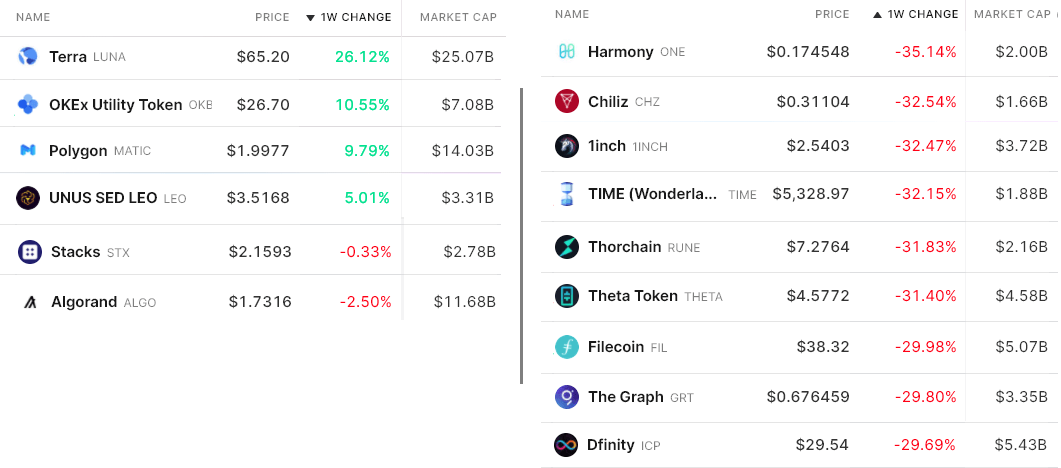The image size is (1061, 468).
Task: Click the Stacks STX coin icon
Action: (30, 252)
